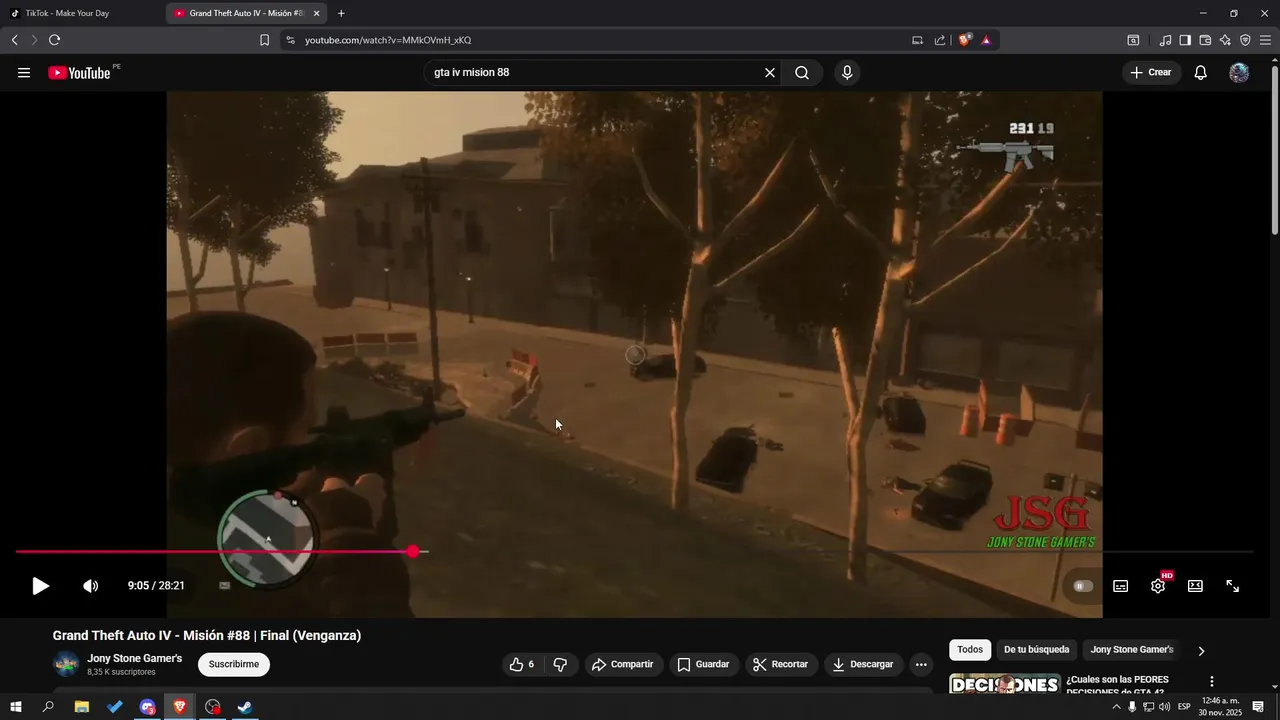
Task: Open a new browser tab
Action: pyautogui.click(x=341, y=13)
